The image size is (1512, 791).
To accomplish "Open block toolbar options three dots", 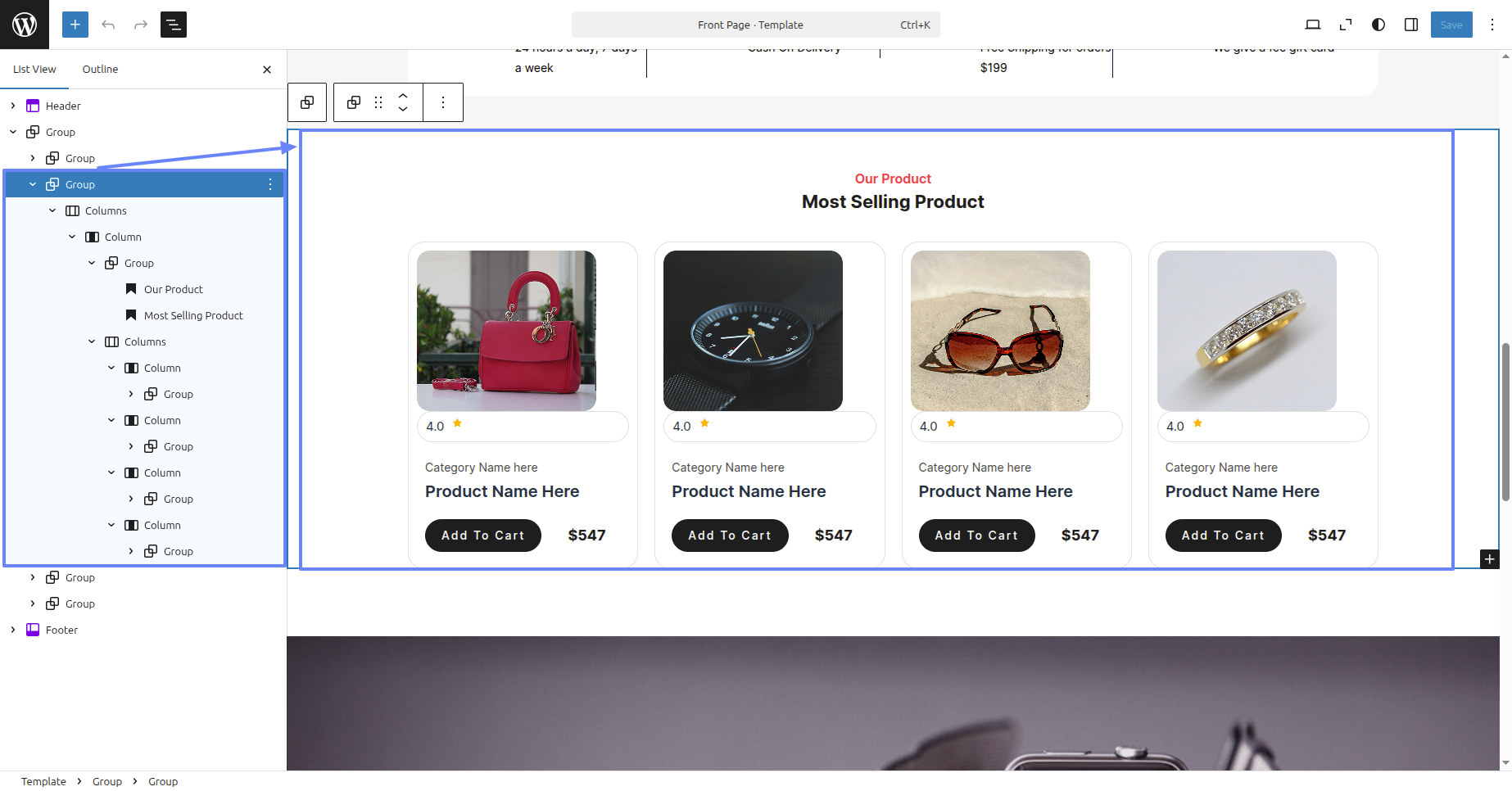I will [443, 102].
